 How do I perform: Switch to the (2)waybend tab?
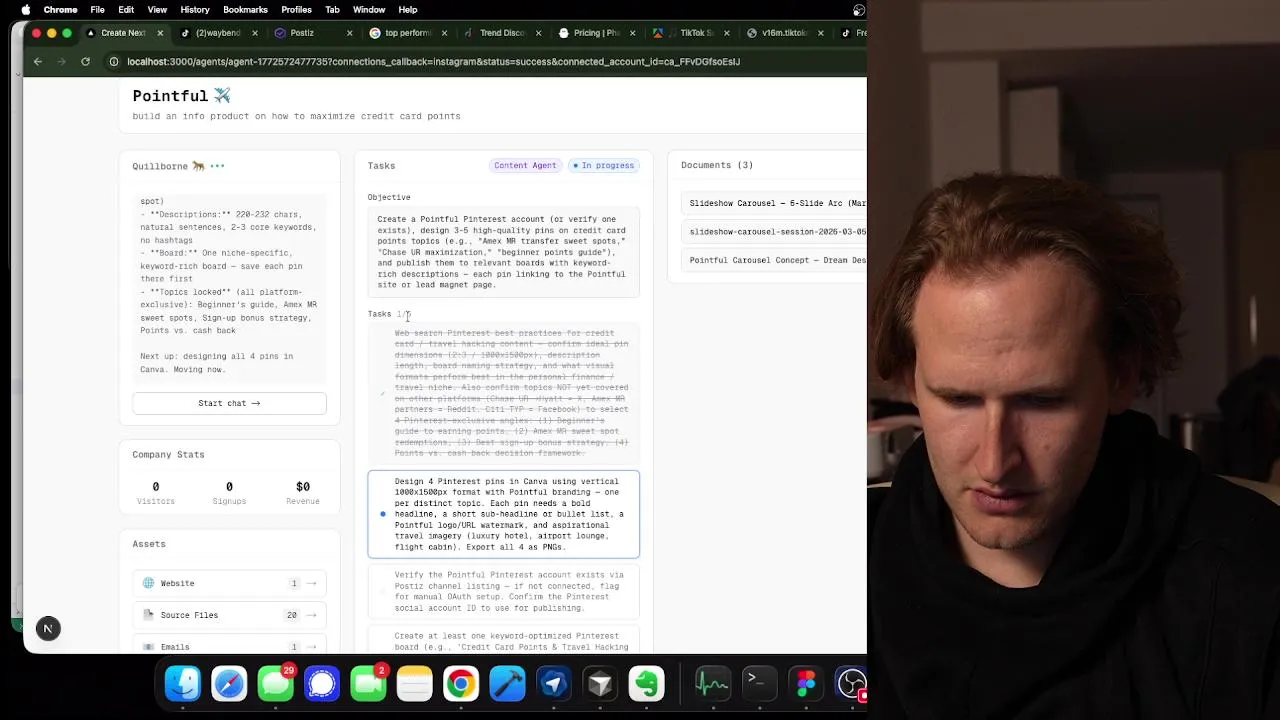click(218, 33)
